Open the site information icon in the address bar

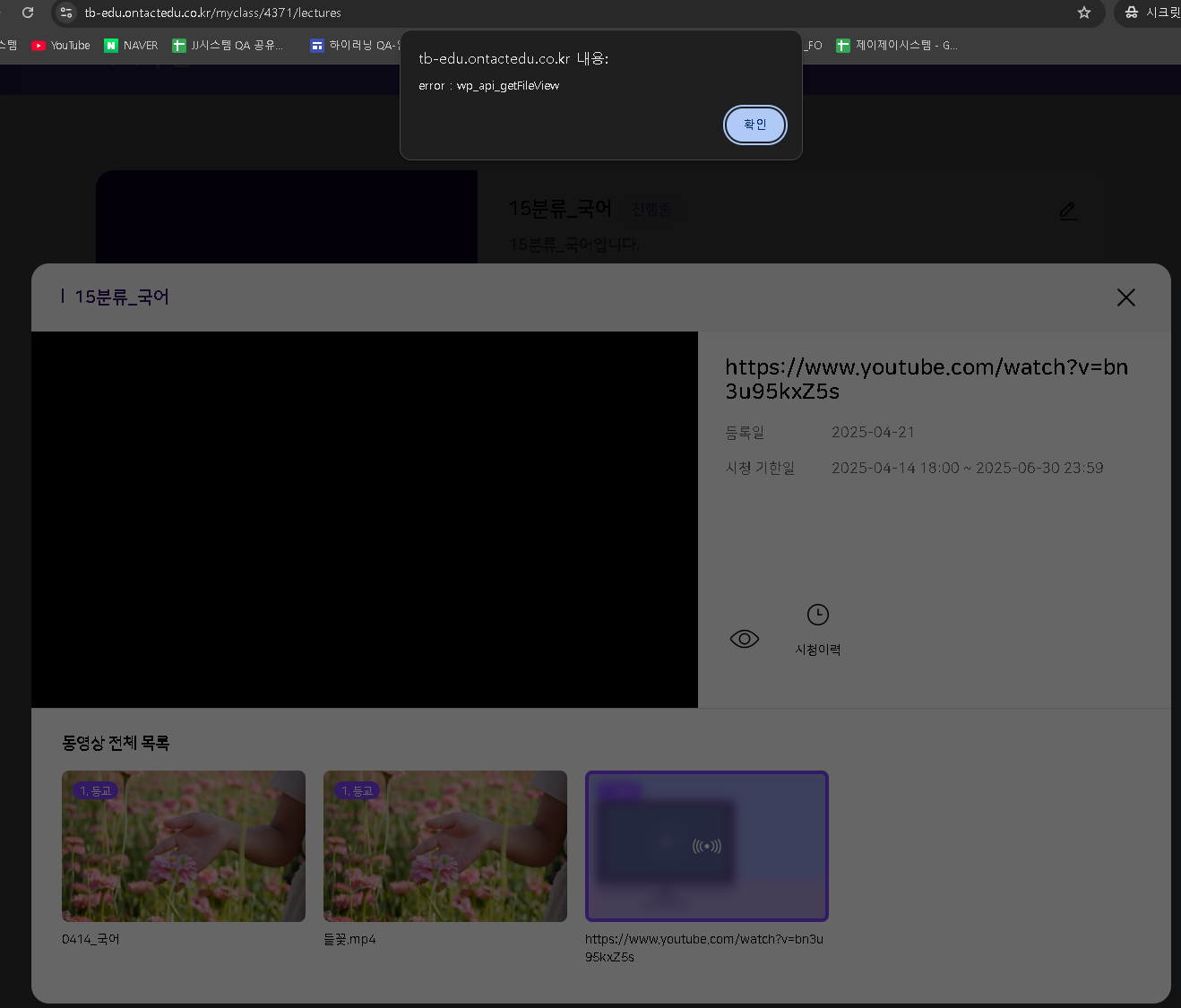(x=66, y=13)
